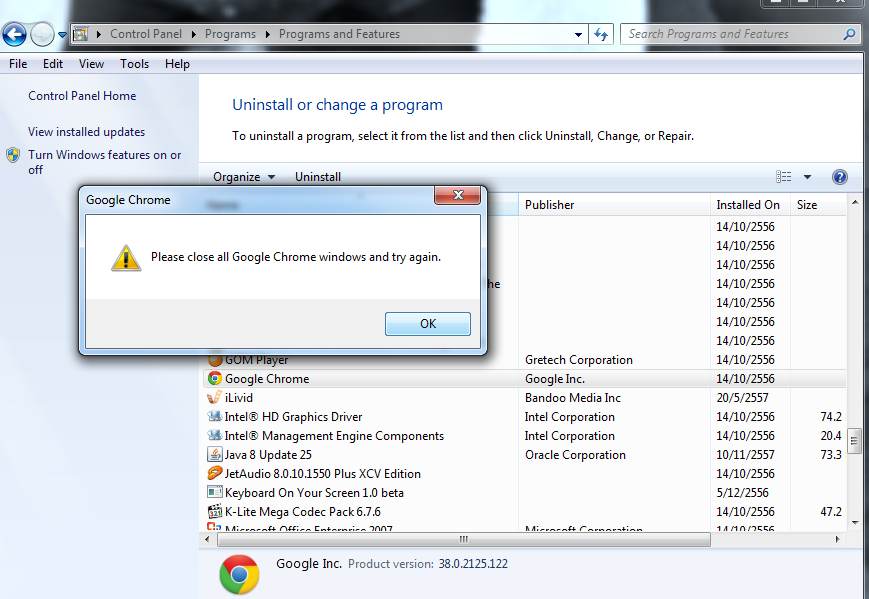Open help with the blue question icon
The height and width of the screenshot is (599, 869).
pyautogui.click(x=840, y=177)
